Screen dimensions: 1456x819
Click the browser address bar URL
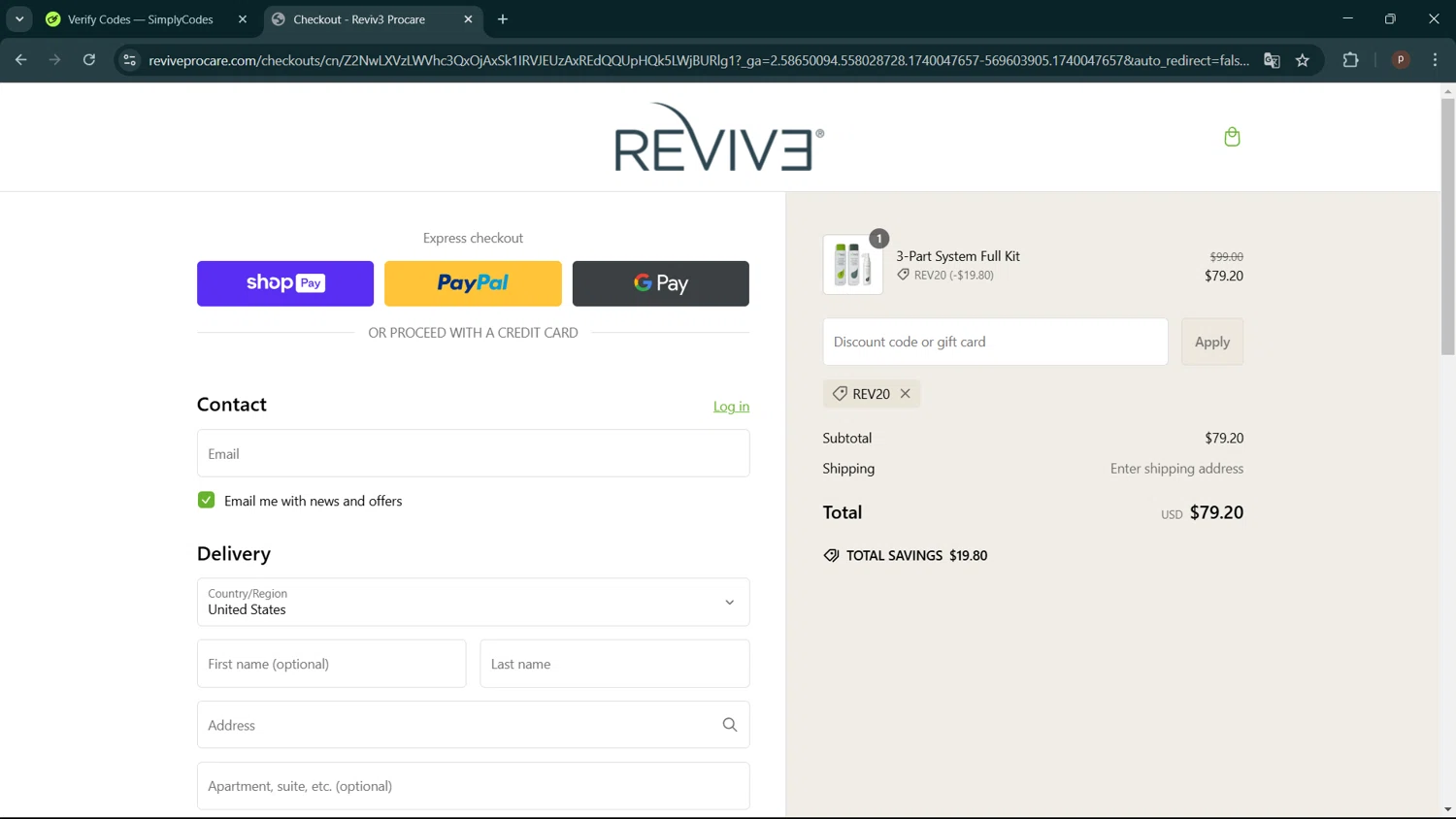pyautogui.click(x=699, y=60)
